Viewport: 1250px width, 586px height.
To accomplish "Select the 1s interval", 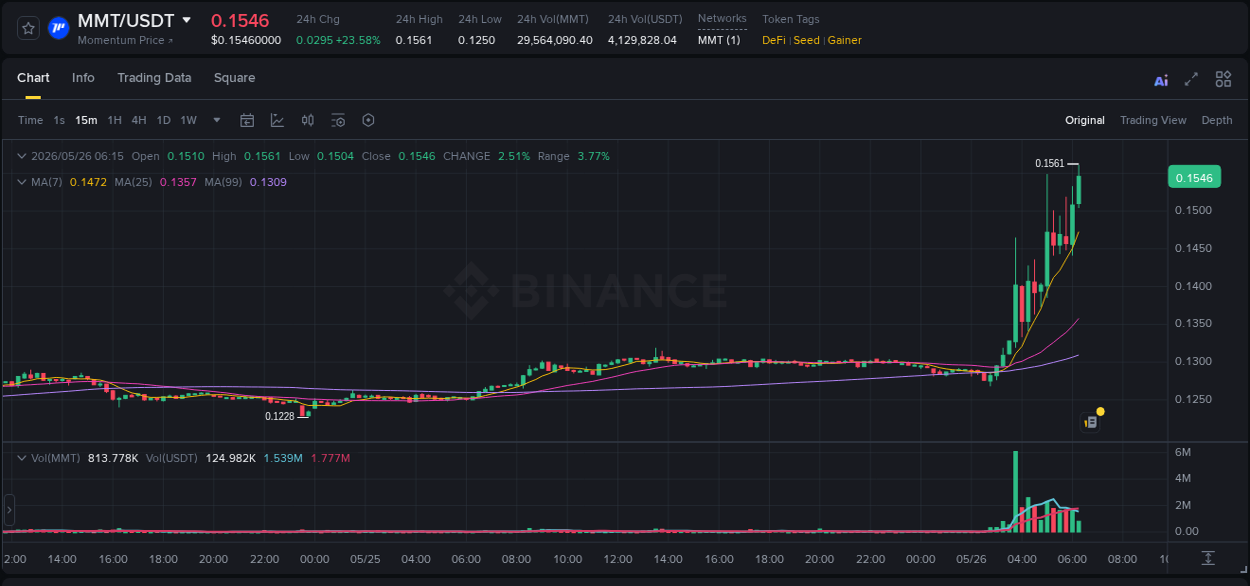I will (x=59, y=120).
